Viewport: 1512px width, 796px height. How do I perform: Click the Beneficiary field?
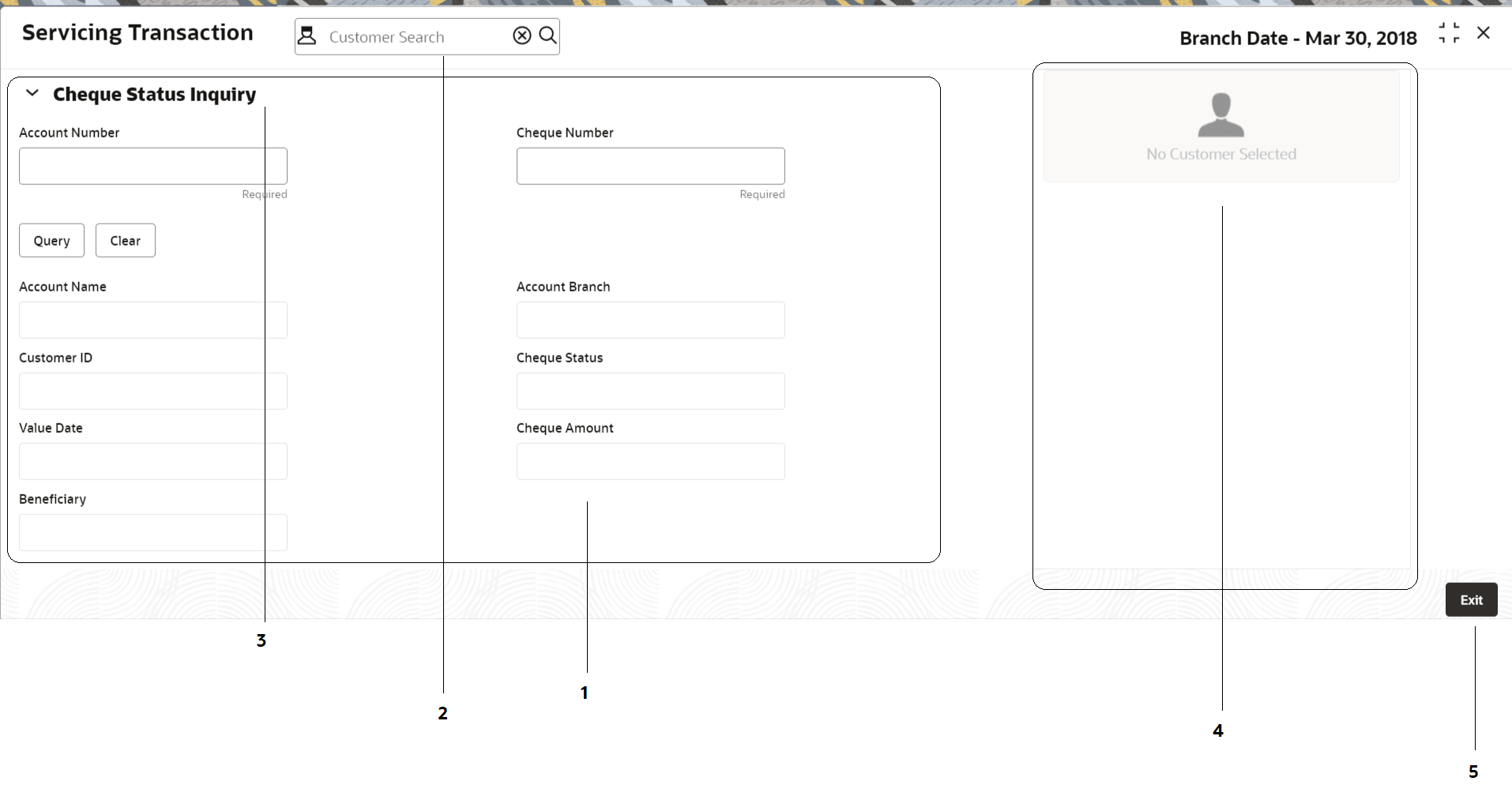pyautogui.click(x=153, y=532)
